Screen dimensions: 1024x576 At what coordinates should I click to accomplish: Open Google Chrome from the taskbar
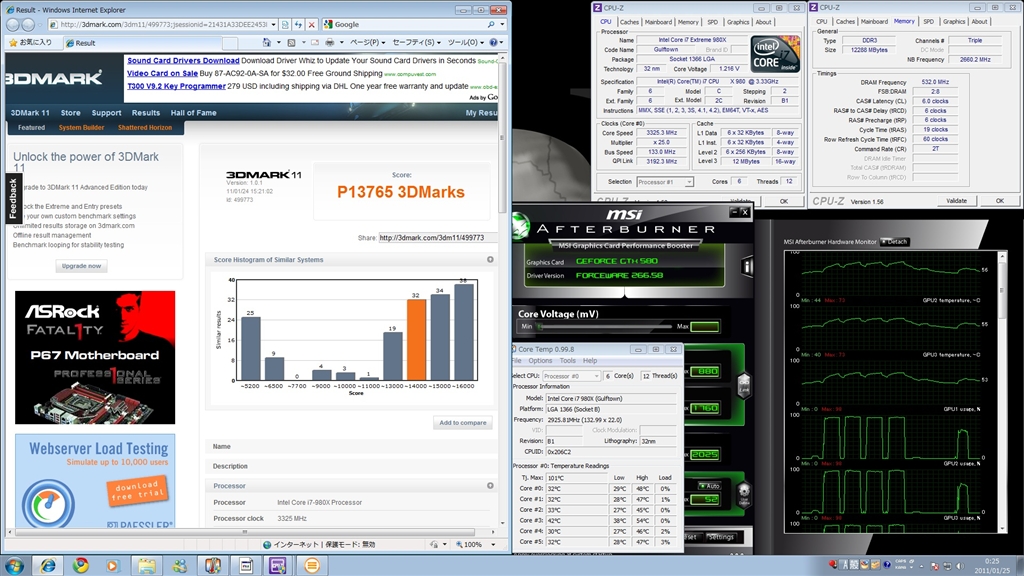[81, 565]
